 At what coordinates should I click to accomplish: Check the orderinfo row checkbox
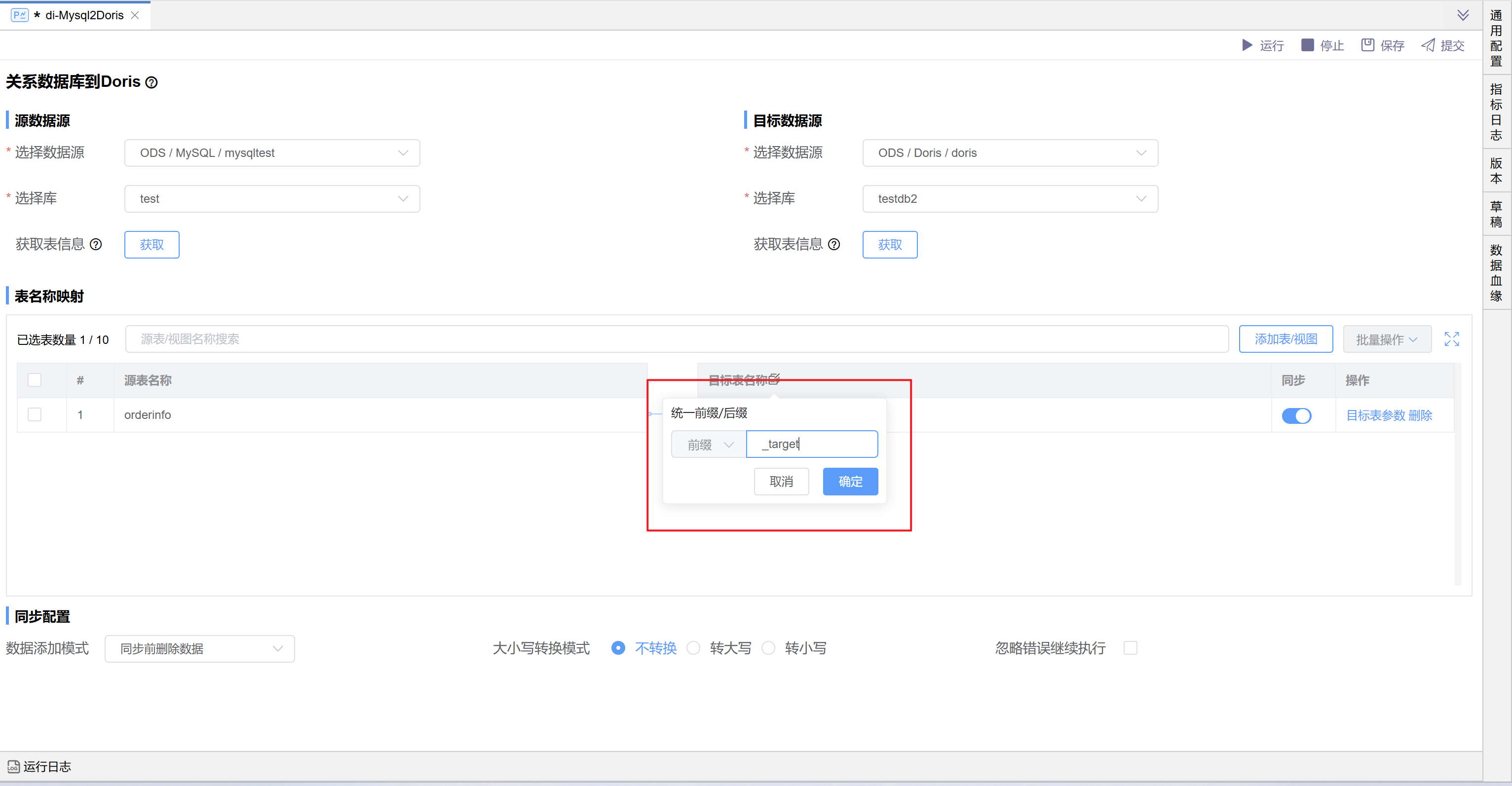tap(35, 414)
